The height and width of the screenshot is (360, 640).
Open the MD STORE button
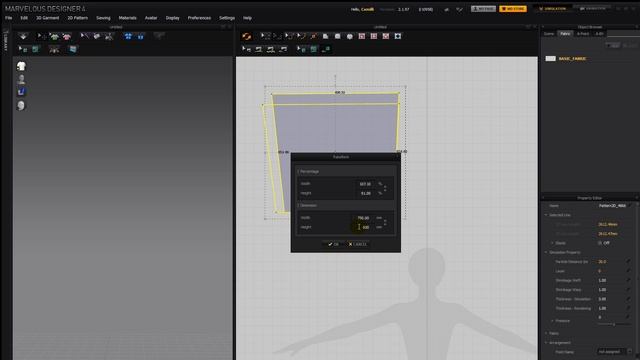coord(513,9)
